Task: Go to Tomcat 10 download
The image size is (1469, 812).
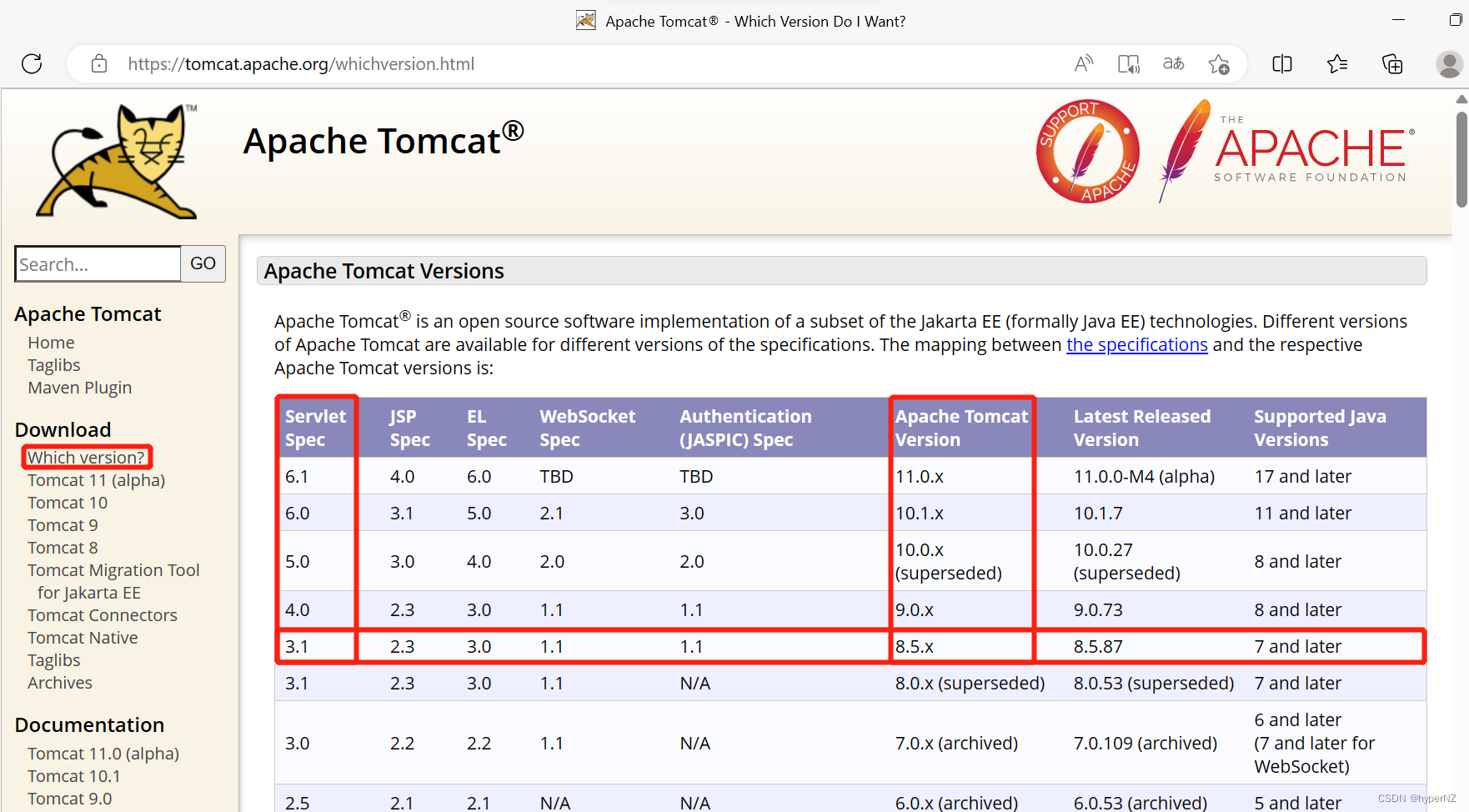Action: pos(68,503)
